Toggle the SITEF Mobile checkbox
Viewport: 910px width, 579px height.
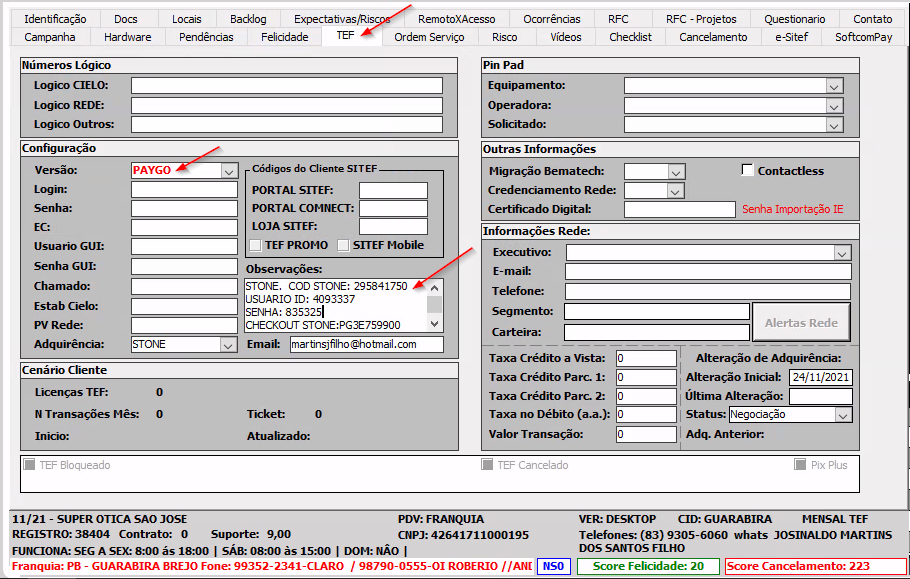coord(344,245)
